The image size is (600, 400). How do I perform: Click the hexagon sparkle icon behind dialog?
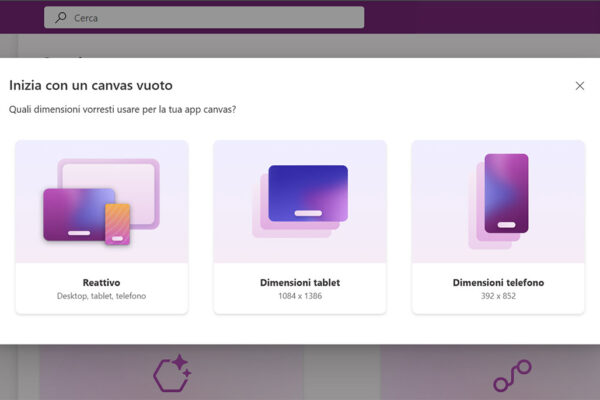coord(172,373)
